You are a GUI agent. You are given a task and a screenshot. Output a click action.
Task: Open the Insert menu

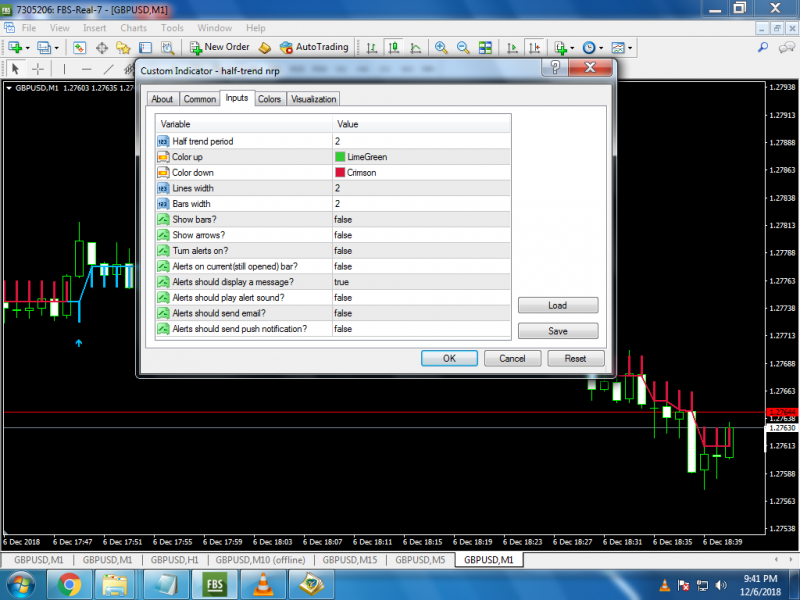pyautogui.click(x=94, y=28)
